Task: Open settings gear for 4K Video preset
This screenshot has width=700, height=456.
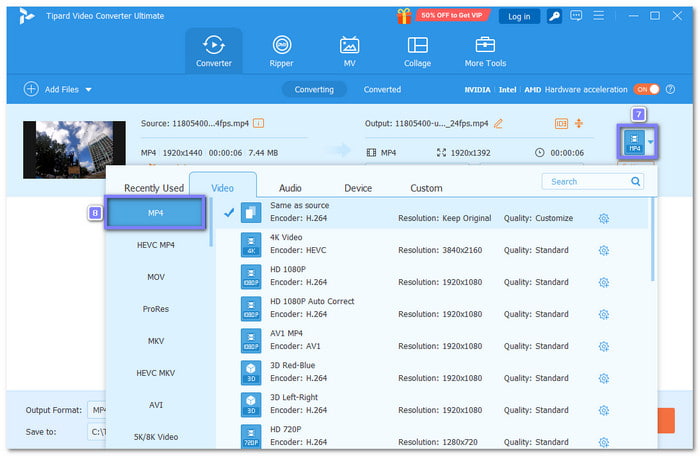Action: point(603,249)
